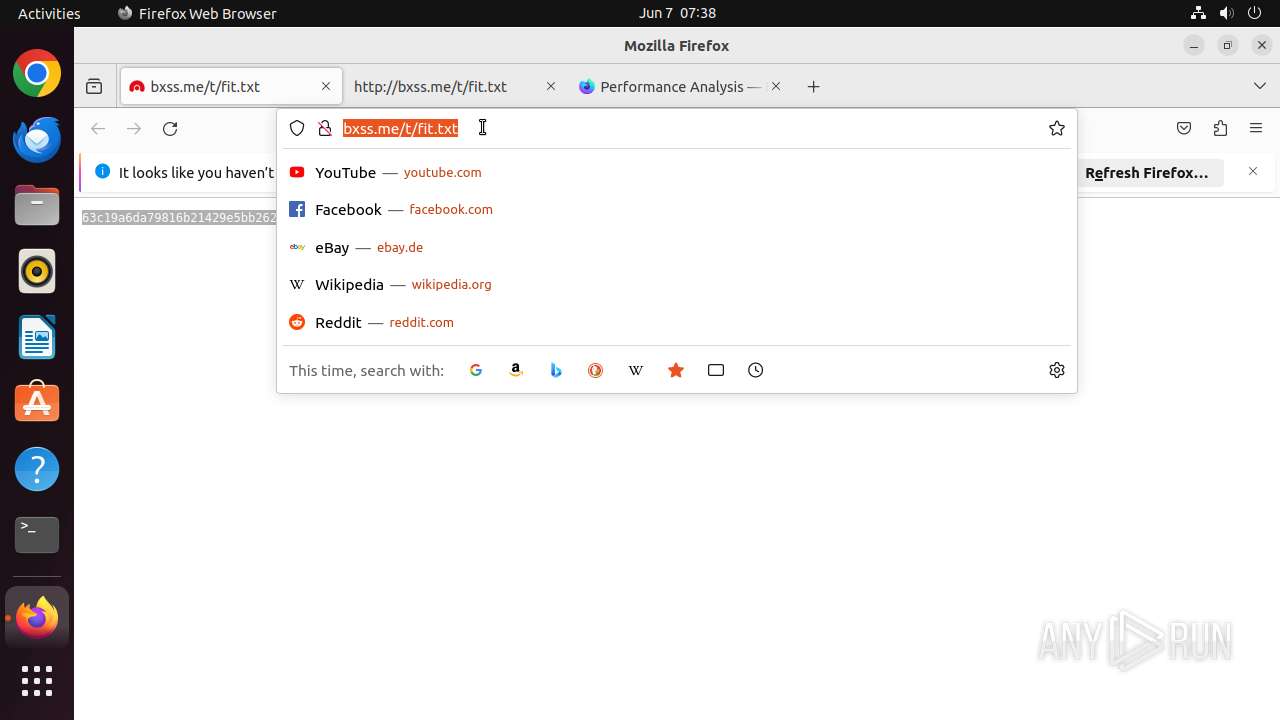This screenshot has width=1280, height=720.
Task: Open the power system menu icon
Action: coord(1254,13)
